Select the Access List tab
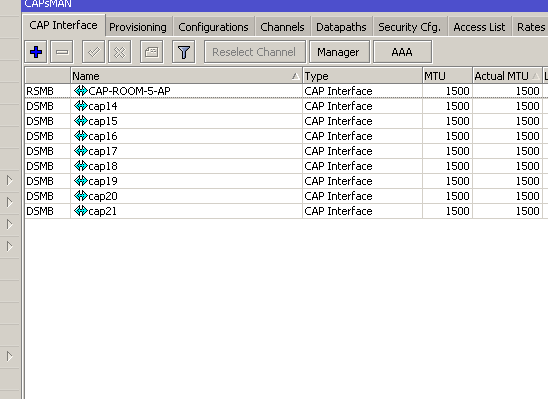This screenshot has width=548, height=399. point(479,27)
